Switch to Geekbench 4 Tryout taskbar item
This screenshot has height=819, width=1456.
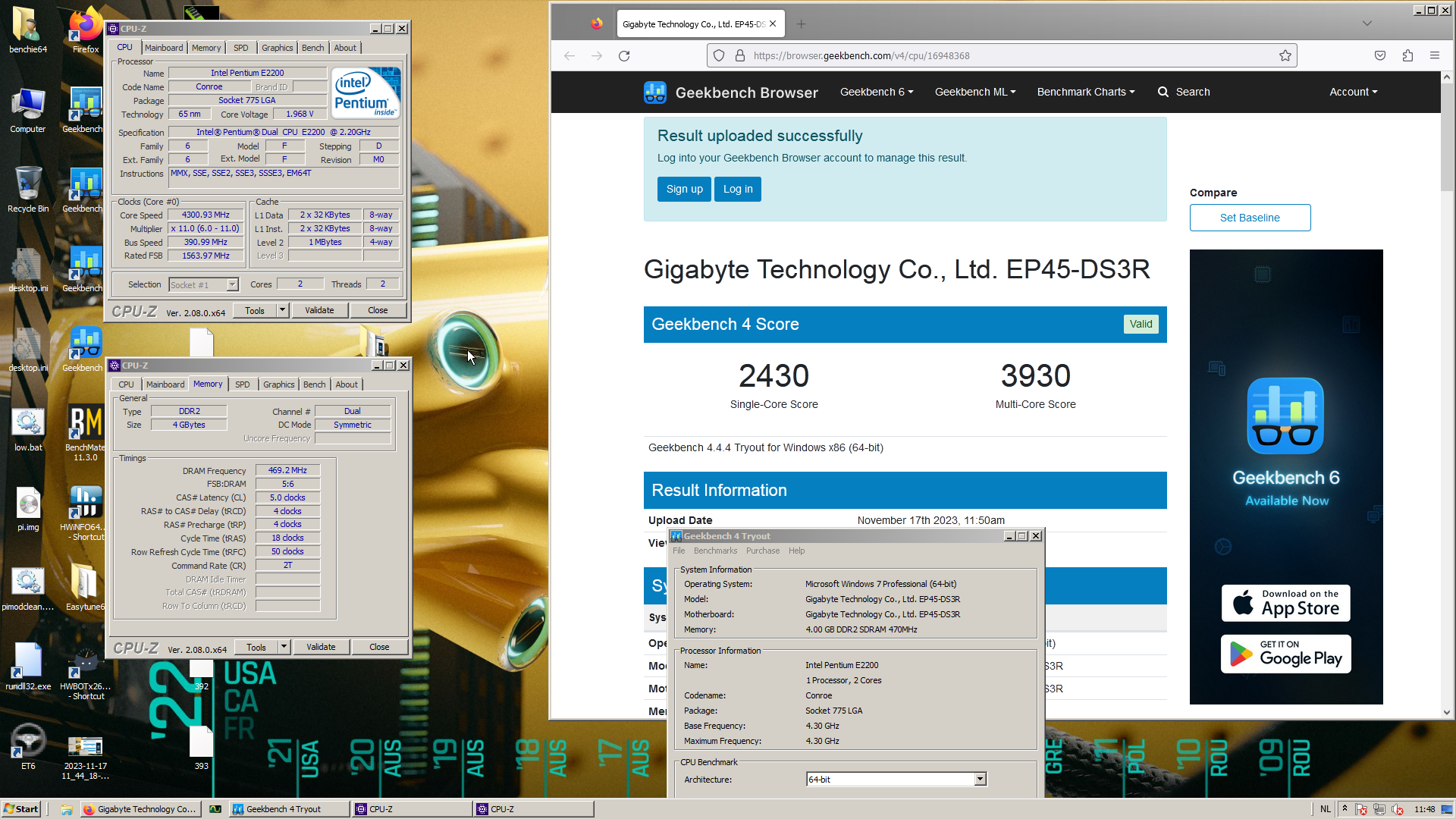point(289,809)
